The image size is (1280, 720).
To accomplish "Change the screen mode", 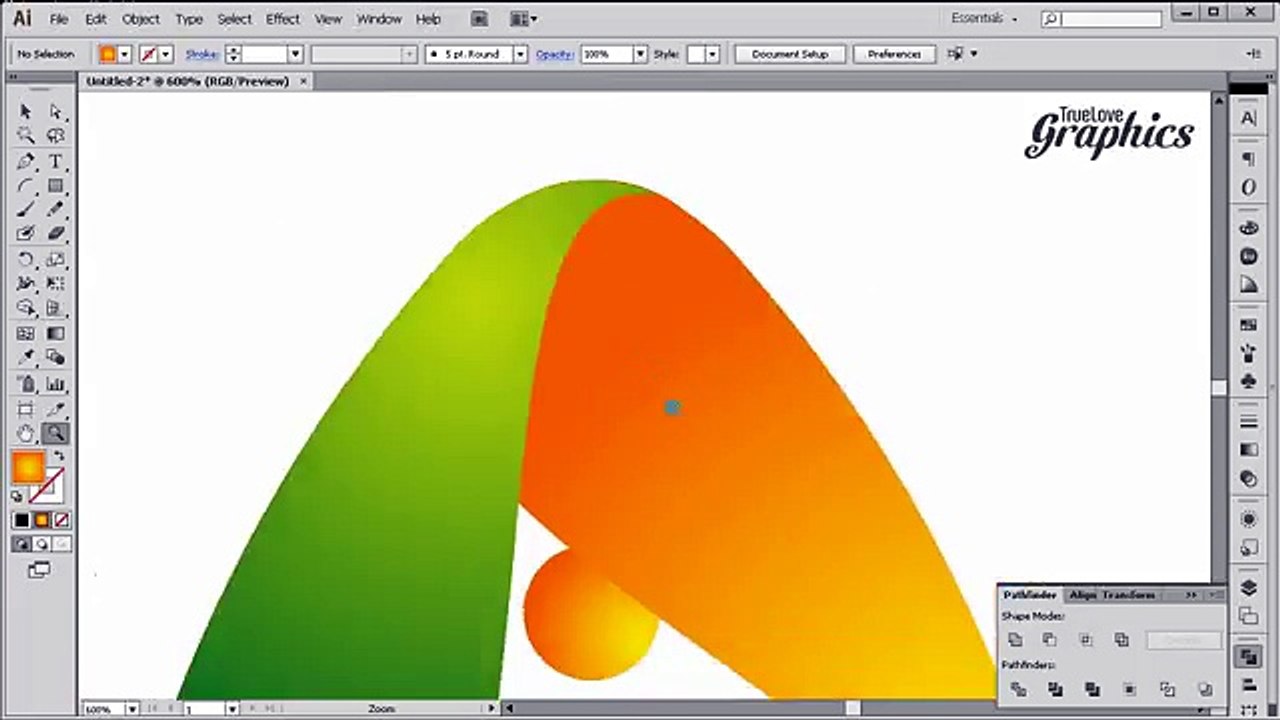I will [39, 570].
